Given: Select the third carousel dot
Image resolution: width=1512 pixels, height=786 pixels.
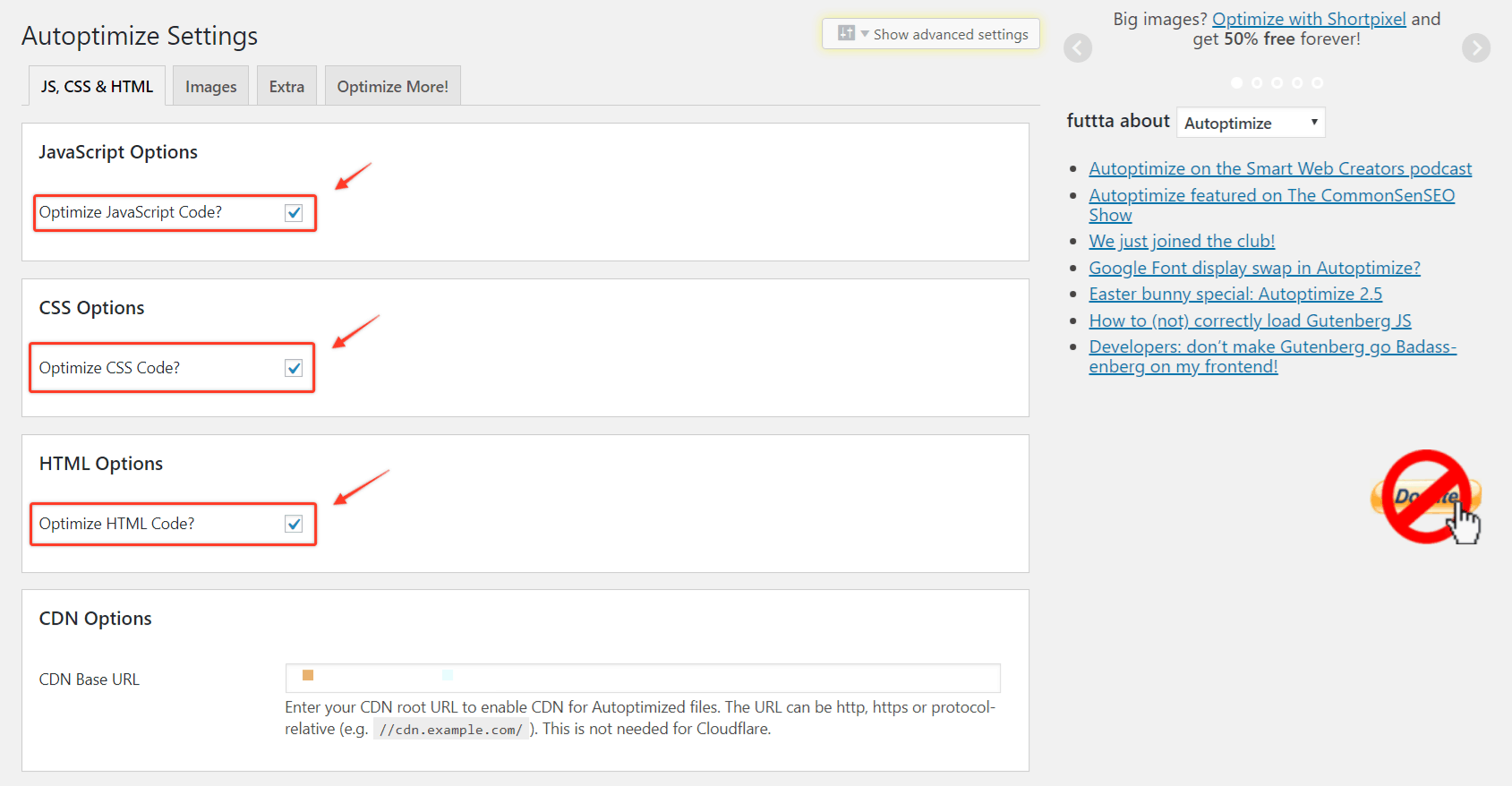Looking at the screenshot, I should pyautogui.click(x=1277, y=82).
